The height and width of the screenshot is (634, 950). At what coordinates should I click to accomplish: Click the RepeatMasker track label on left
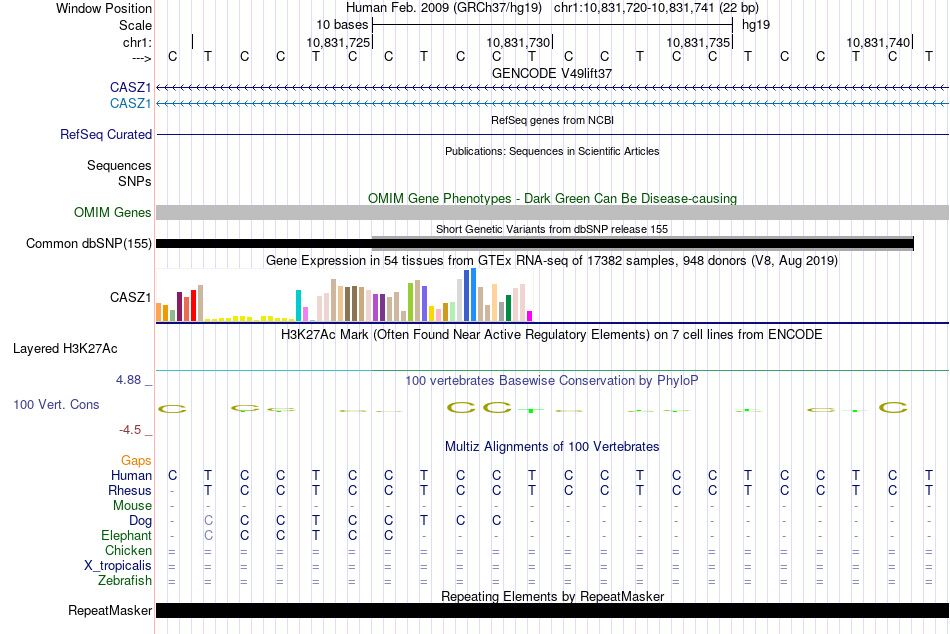pos(110,610)
